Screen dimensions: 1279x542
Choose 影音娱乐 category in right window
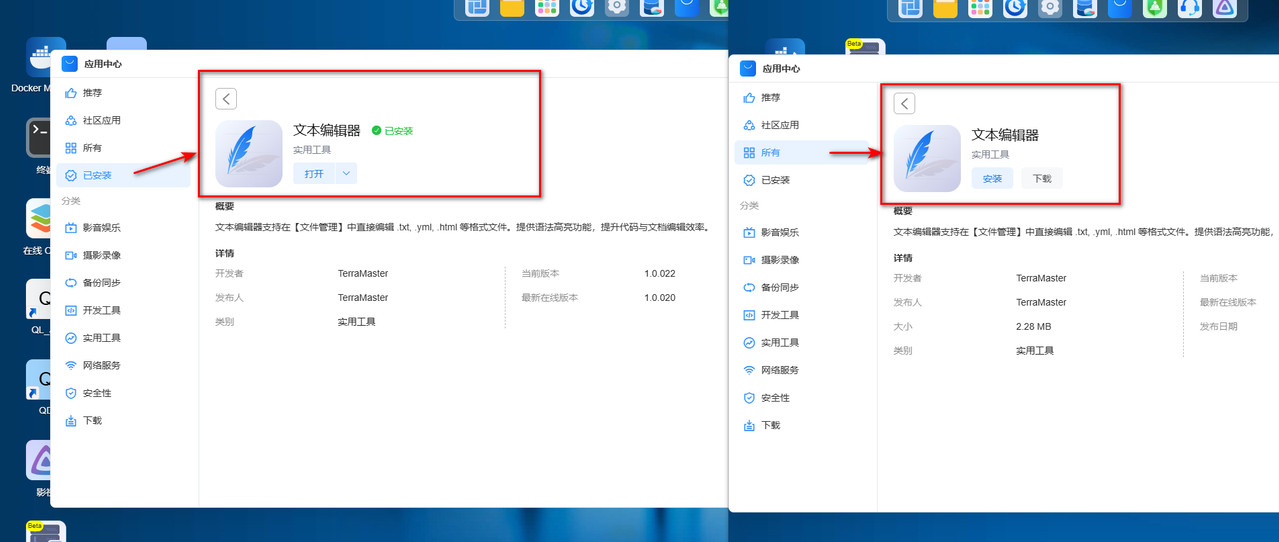[x=802, y=232]
